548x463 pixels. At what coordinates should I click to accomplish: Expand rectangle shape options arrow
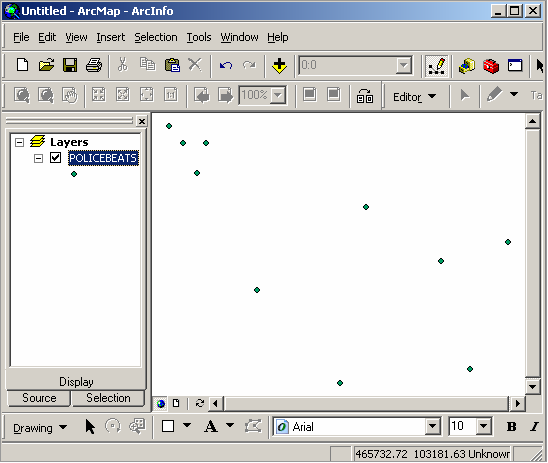point(187,425)
